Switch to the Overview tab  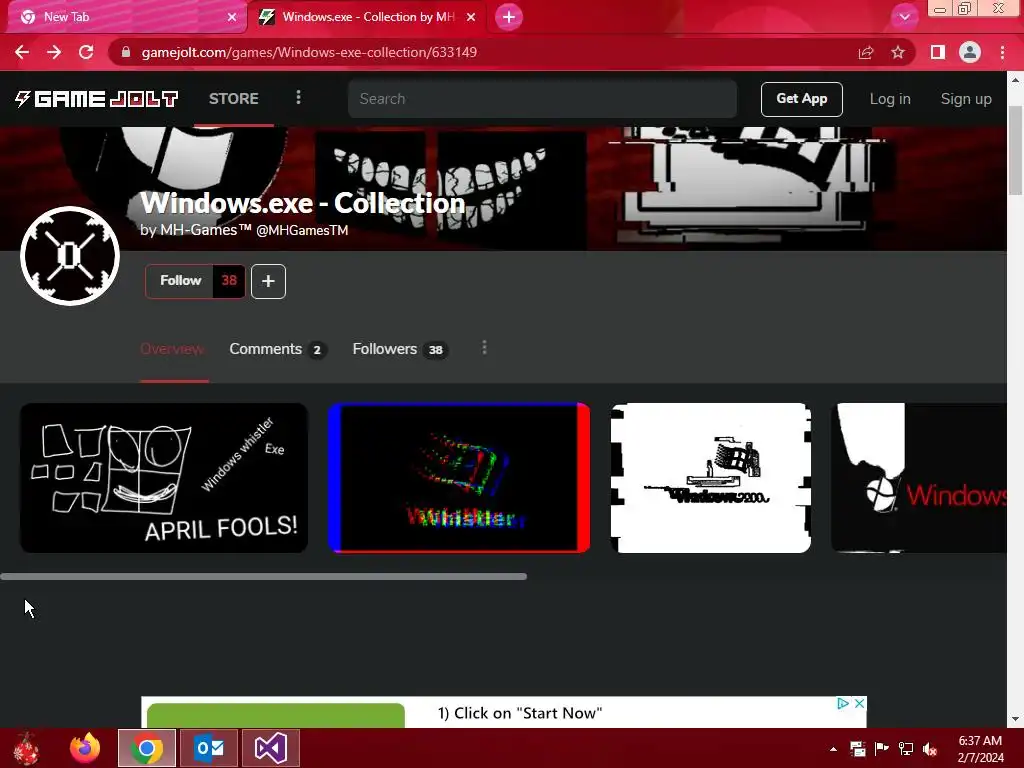tap(172, 349)
